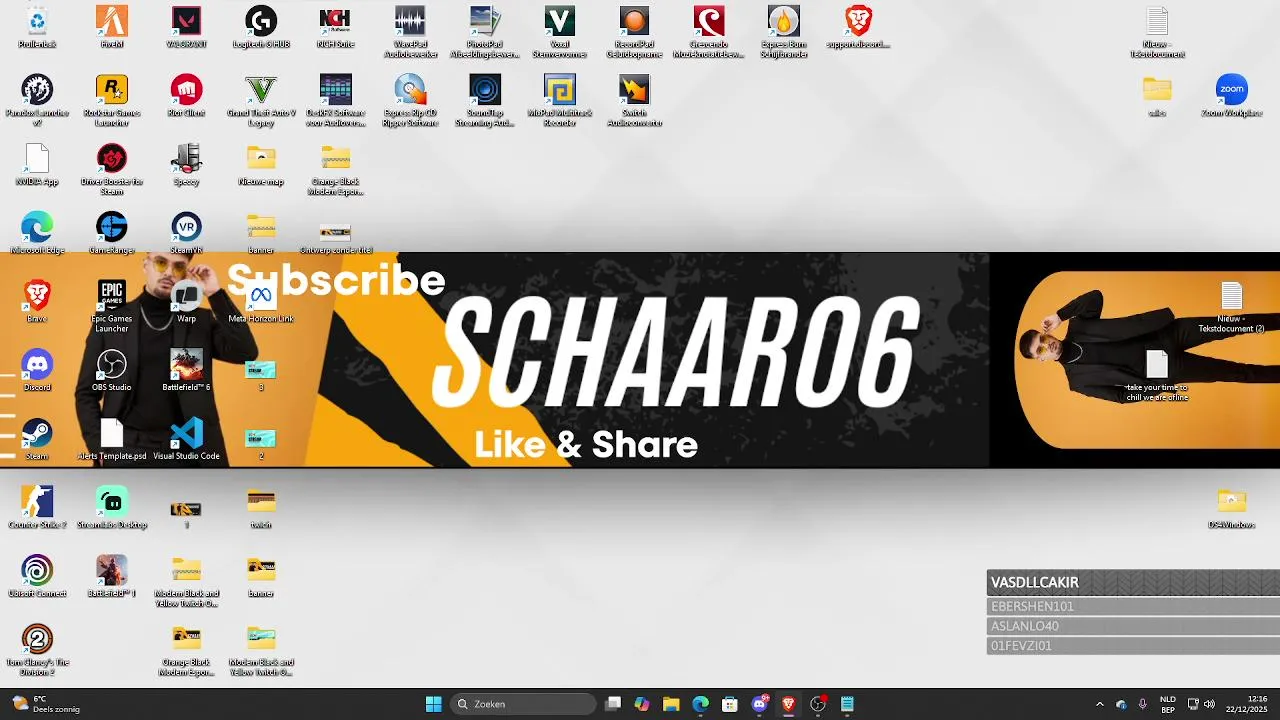Image resolution: width=1280 pixels, height=720 pixels.
Task: Select Nieuw - Tekstdocument (2) file
Action: pos(1232,307)
